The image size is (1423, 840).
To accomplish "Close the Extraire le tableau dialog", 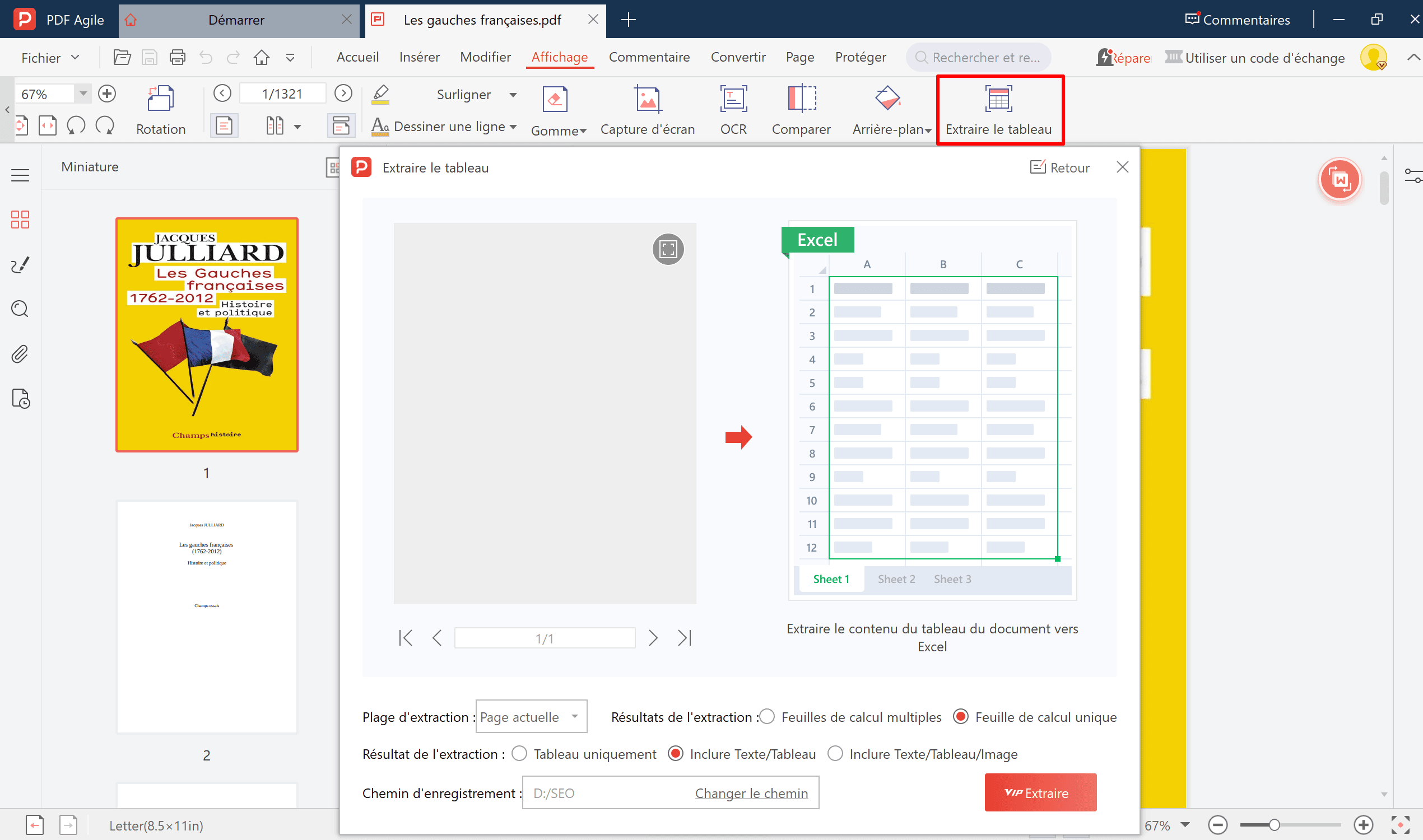I will click(1122, 167).
